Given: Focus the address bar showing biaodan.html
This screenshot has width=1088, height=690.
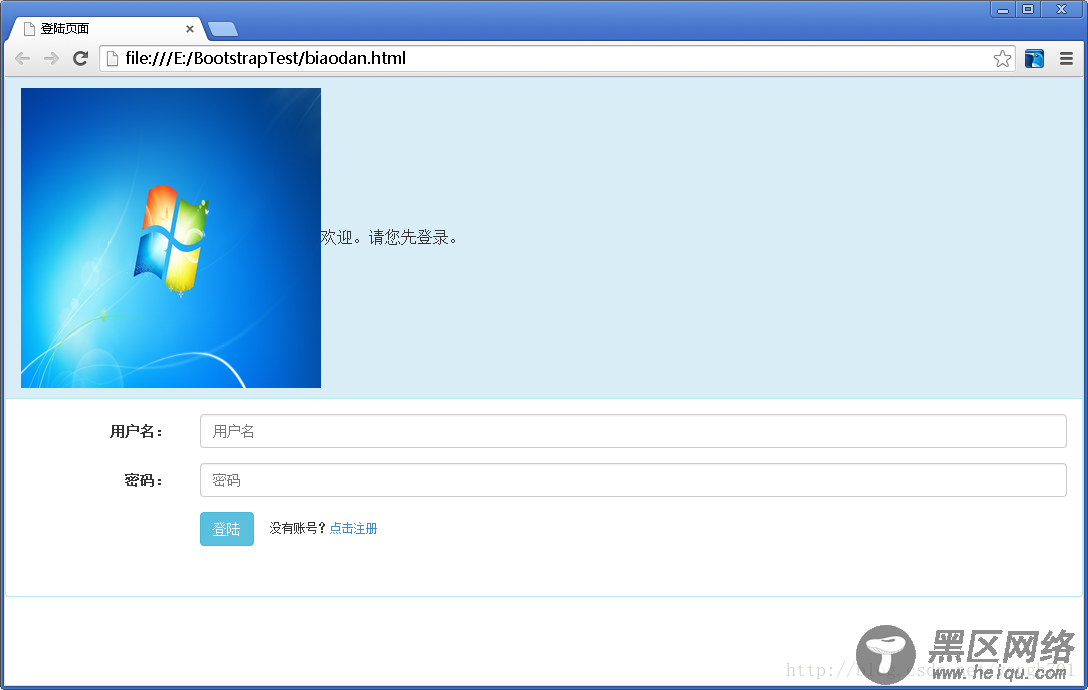Looking at the screenshot, I should pyautogui.click(x=557, y=58).
